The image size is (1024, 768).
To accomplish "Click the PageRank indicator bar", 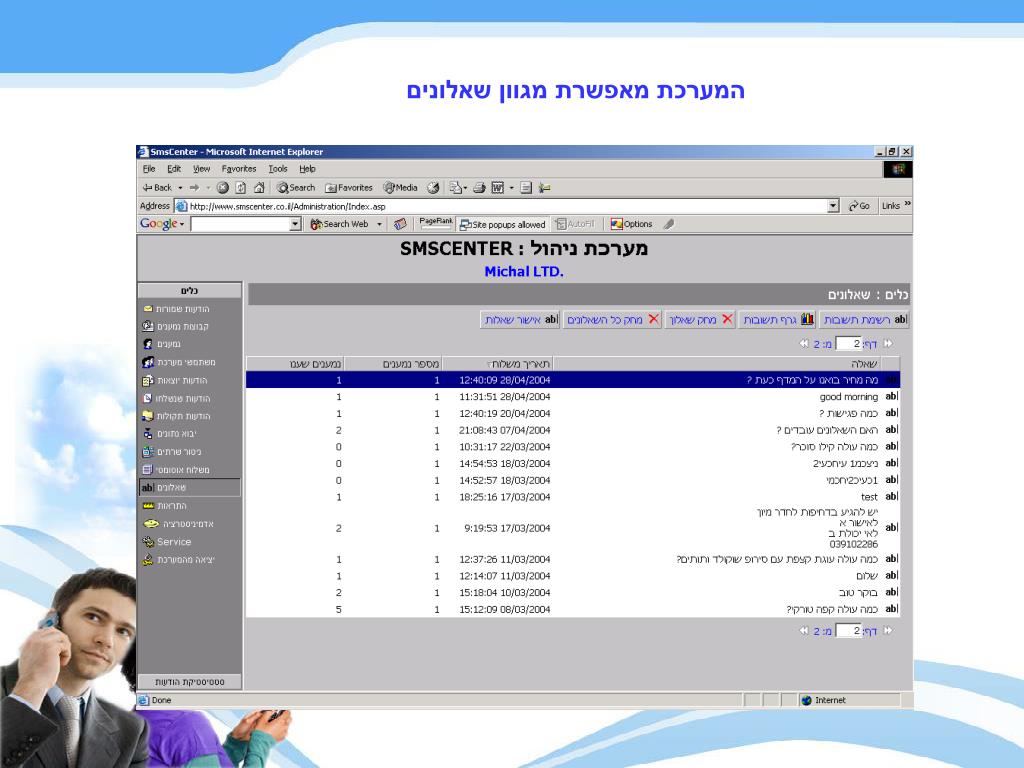I will (436, 223).
